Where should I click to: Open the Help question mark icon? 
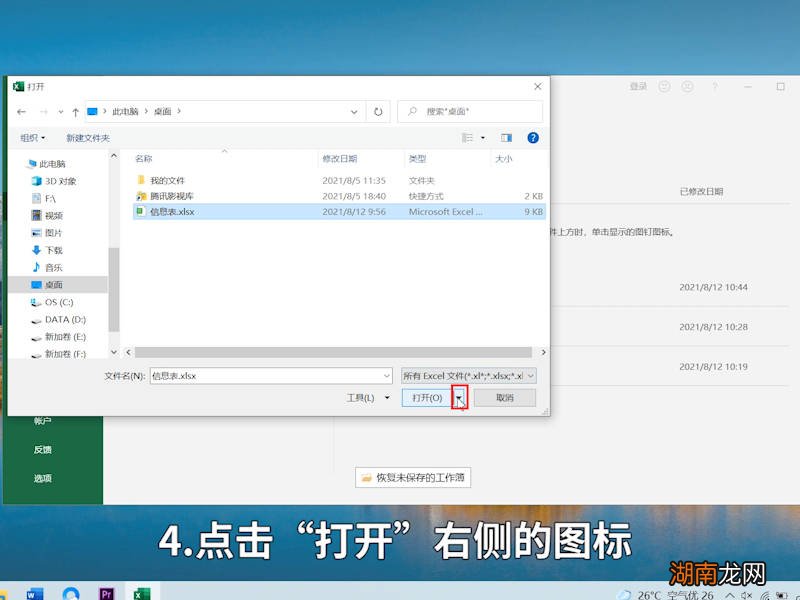point(533,138)
